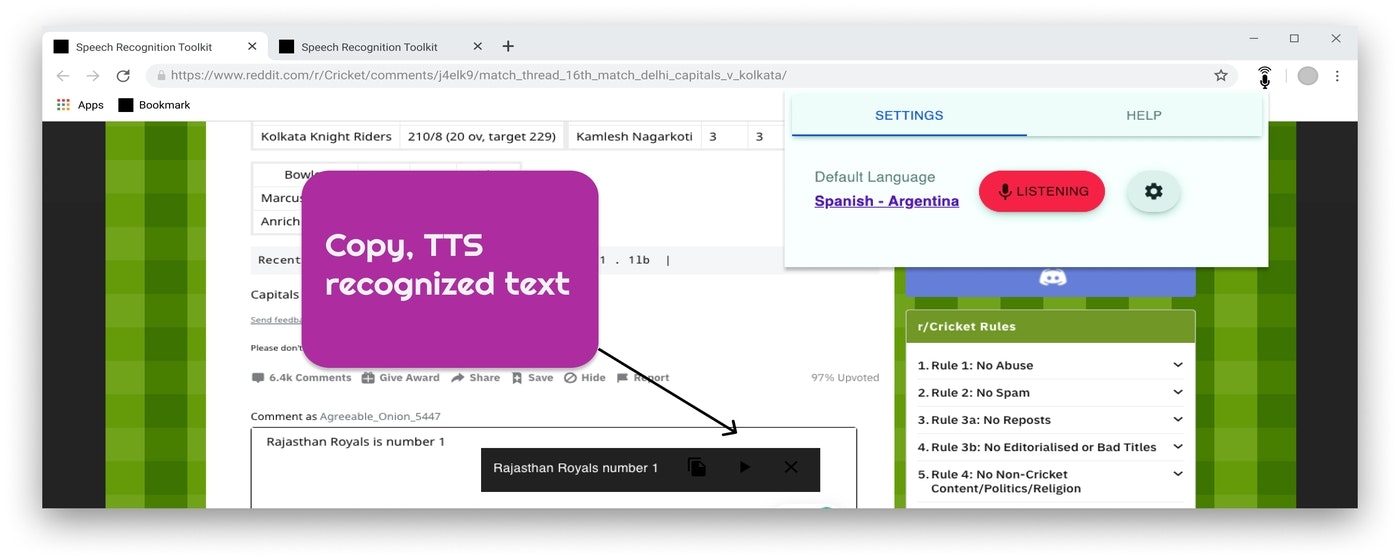Click the microphone extension icon in toolbar
Screen dimensions: 1400x560
[1264, 76]
